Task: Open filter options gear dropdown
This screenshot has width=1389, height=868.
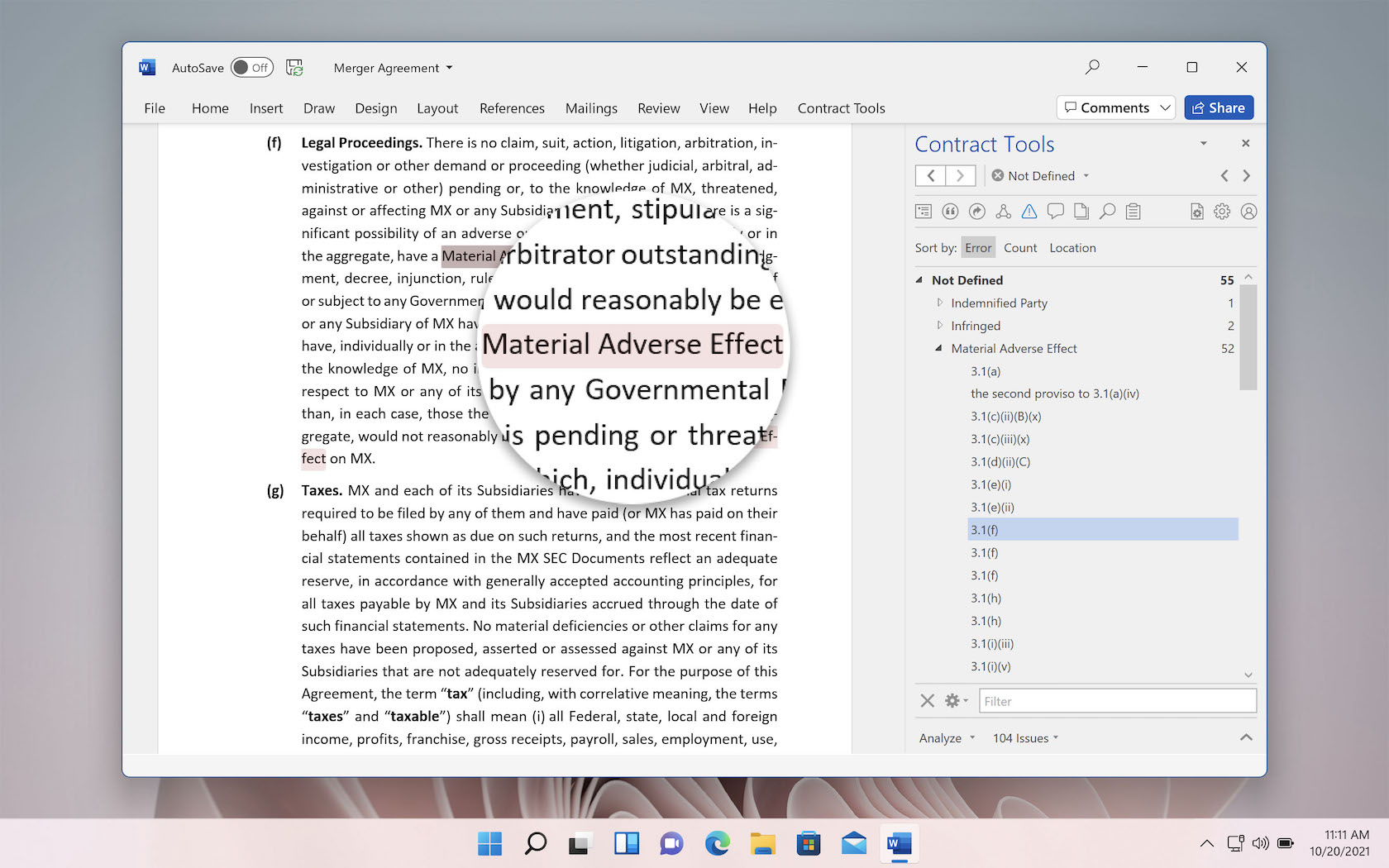Action: [x=957, y=701]
